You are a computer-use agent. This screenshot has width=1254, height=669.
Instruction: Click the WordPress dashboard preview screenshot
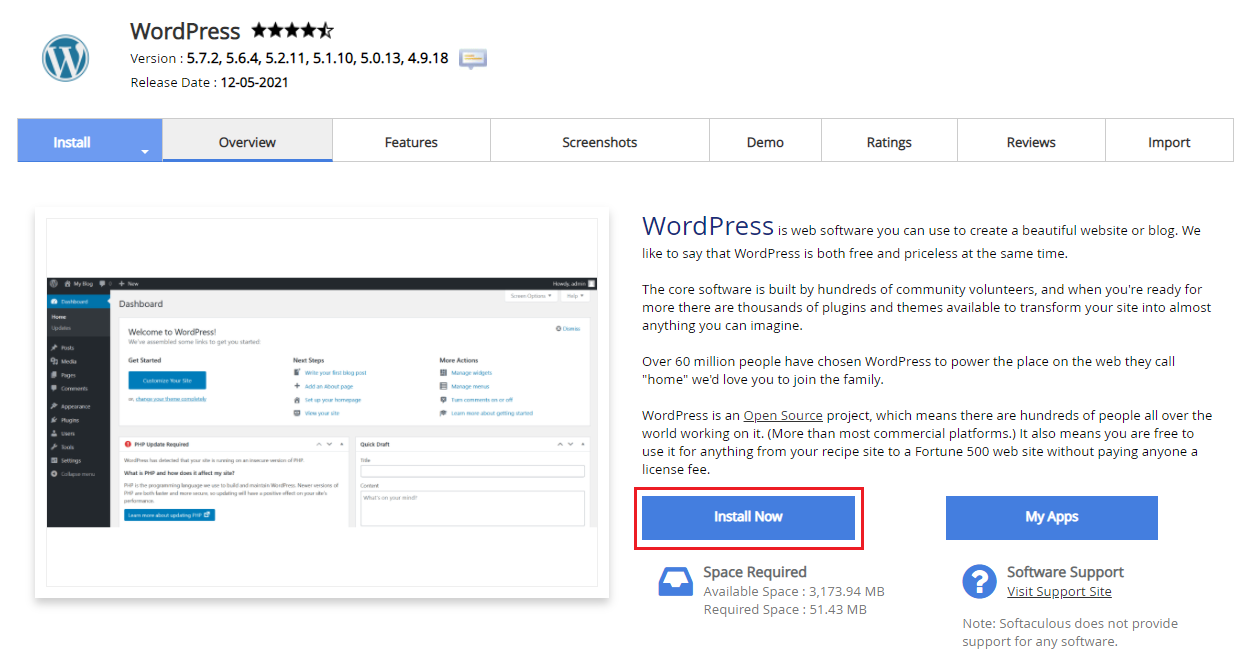[x=321, y=402]
